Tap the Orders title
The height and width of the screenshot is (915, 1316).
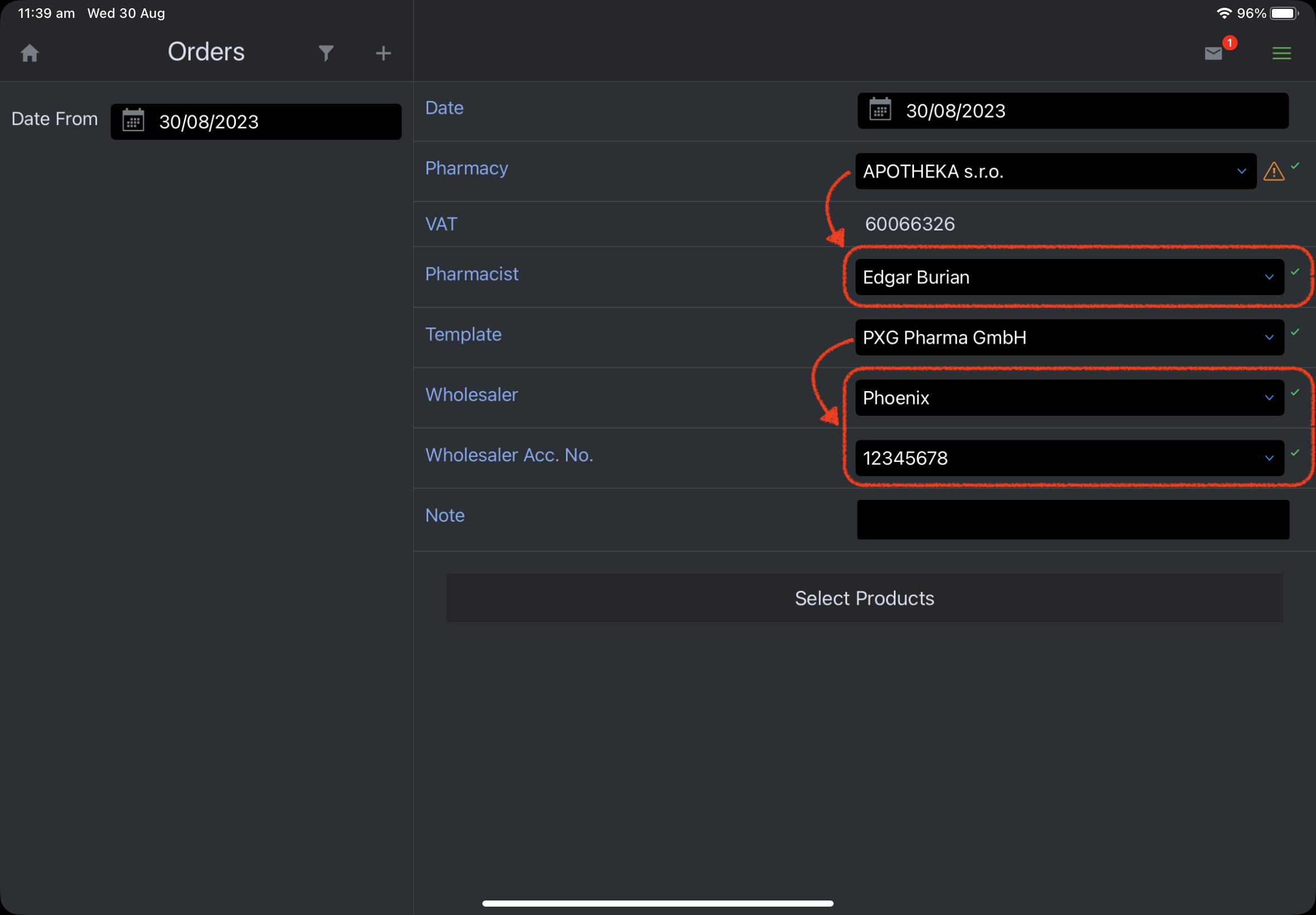206,51
